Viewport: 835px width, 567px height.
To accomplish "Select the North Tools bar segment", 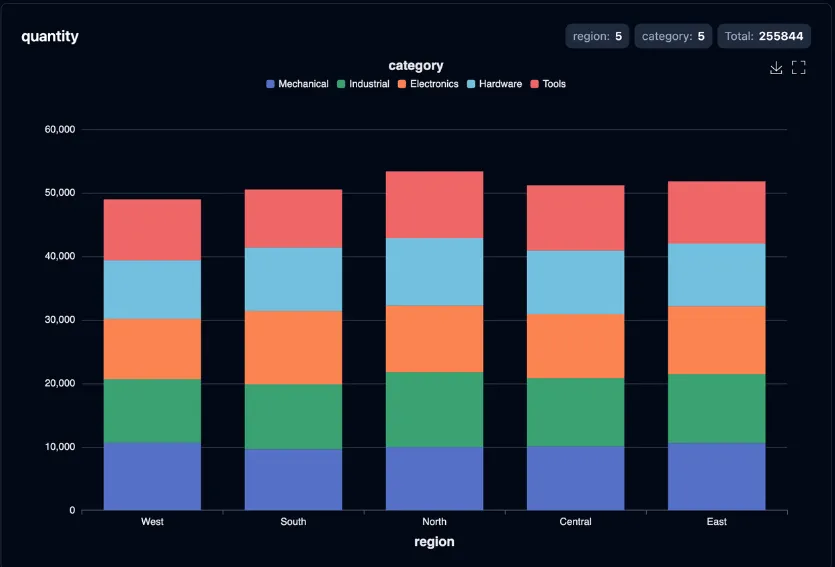I will coord(435,205).
